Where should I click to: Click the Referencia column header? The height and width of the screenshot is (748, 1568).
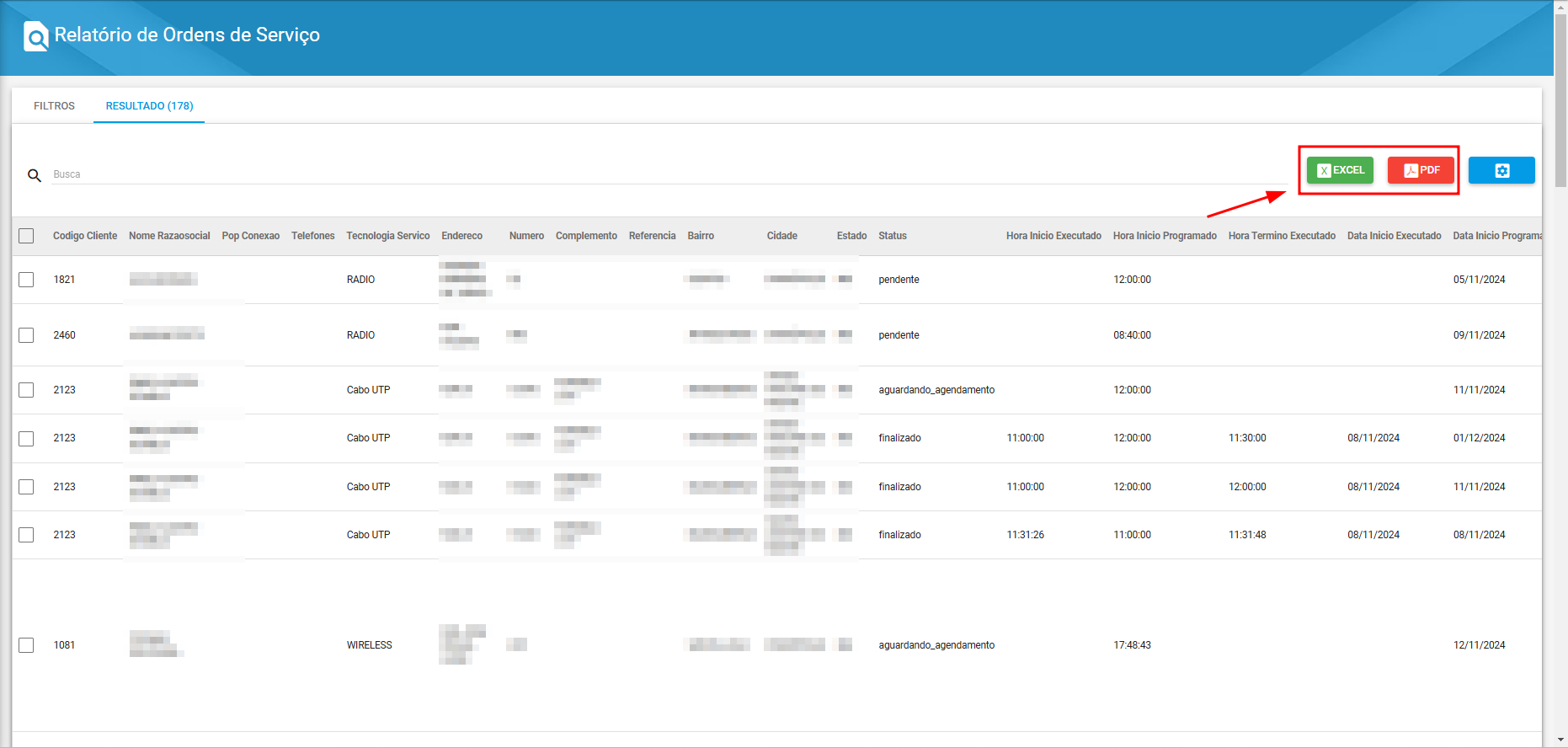(652, 236)
